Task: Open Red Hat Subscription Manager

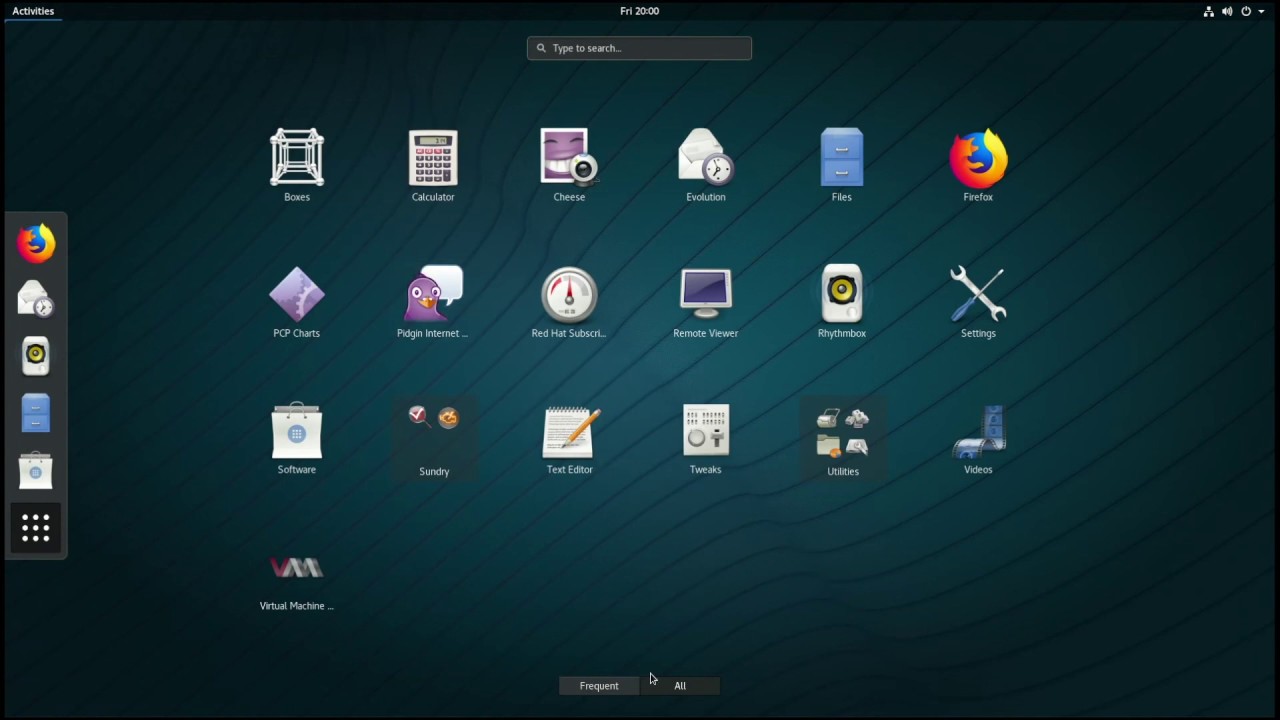Action: click(x=569, y=295)
